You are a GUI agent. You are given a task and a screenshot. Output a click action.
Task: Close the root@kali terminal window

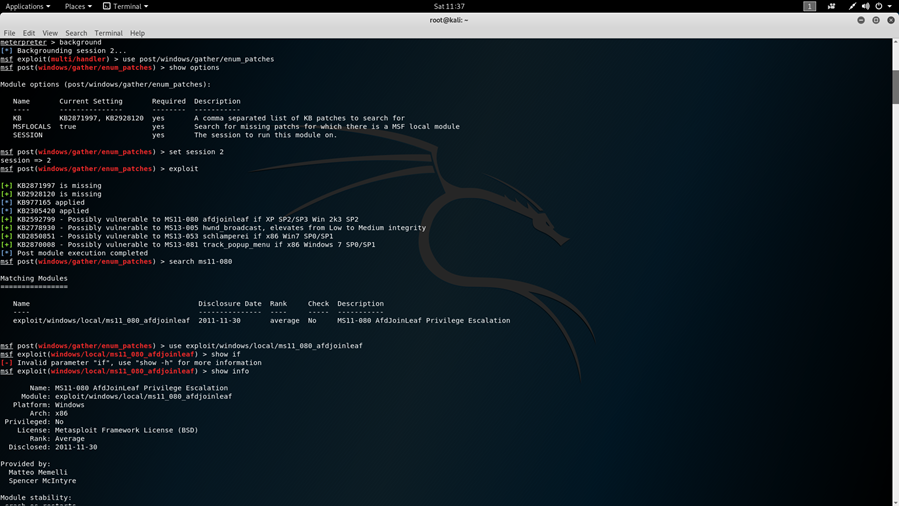point(890,20)
